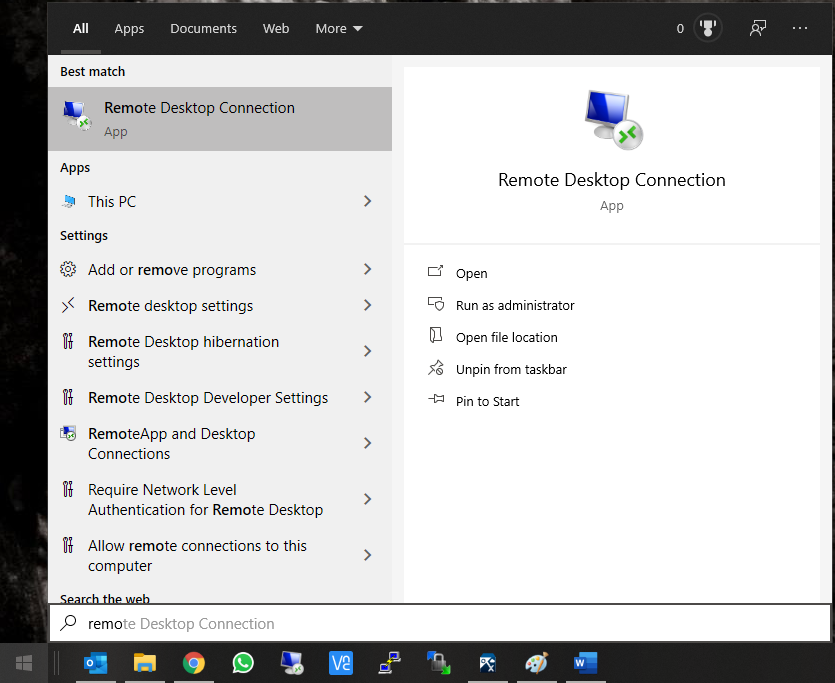Screen dimensions: 835x683
Task: Click the Windows Start button
Action: pyautogui.click(x=24, y=663)
